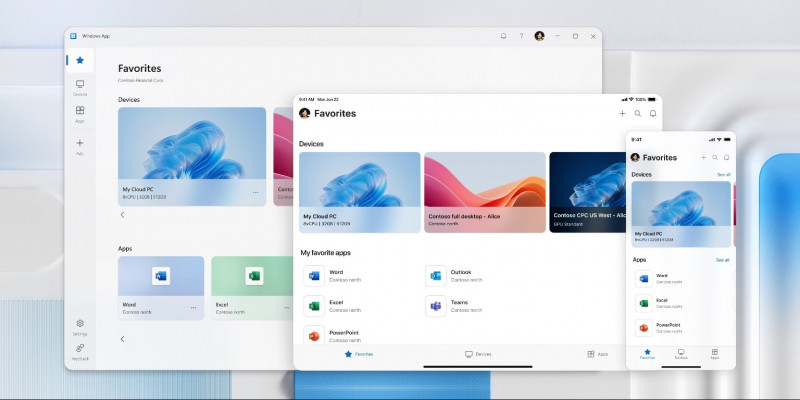Open Contoso full desktop - Alice card on tablet
This screenshot has height=400, width=800.
click(485, 192)
